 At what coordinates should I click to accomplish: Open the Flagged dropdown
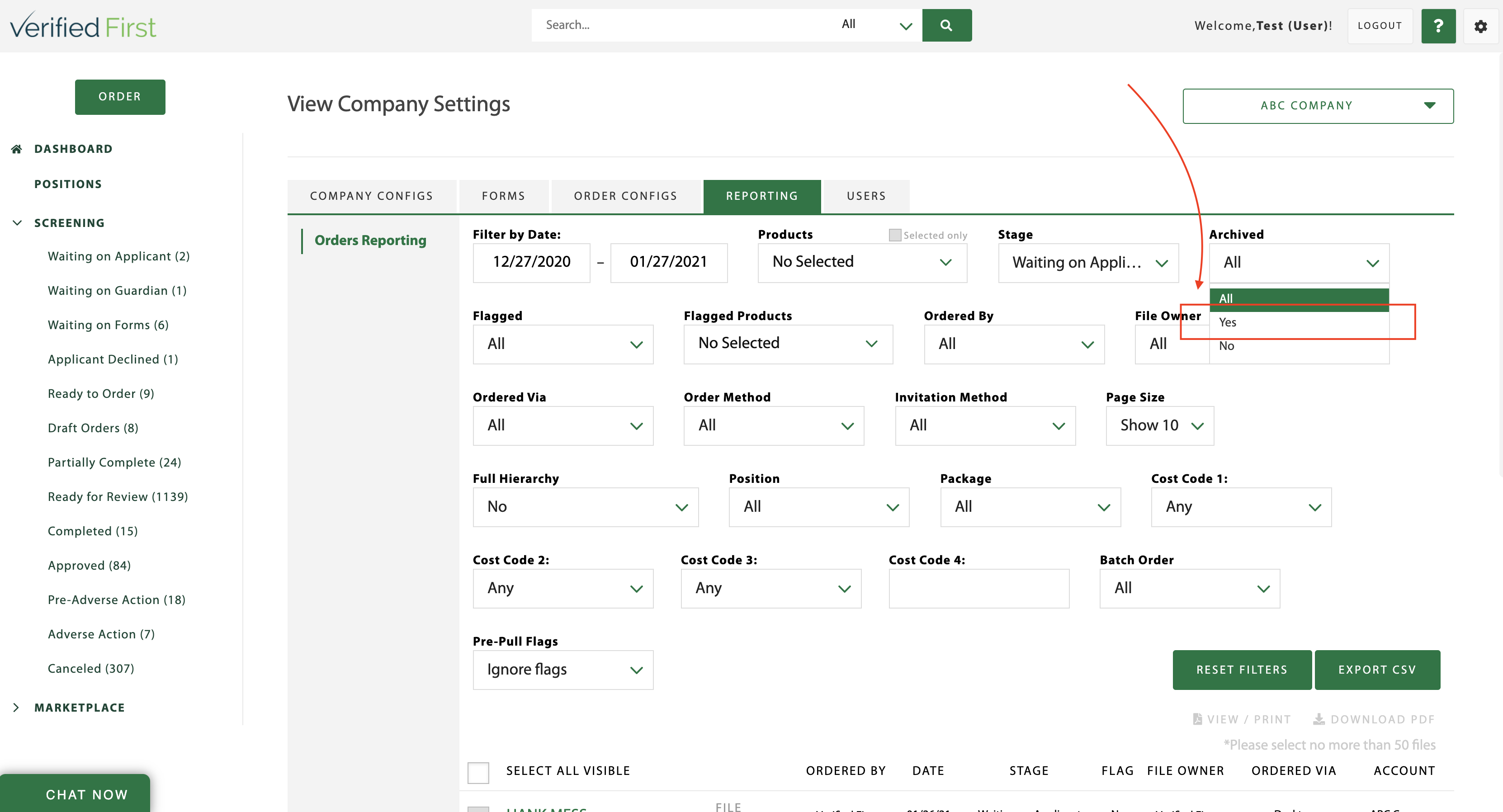click(x=563, y=344)
